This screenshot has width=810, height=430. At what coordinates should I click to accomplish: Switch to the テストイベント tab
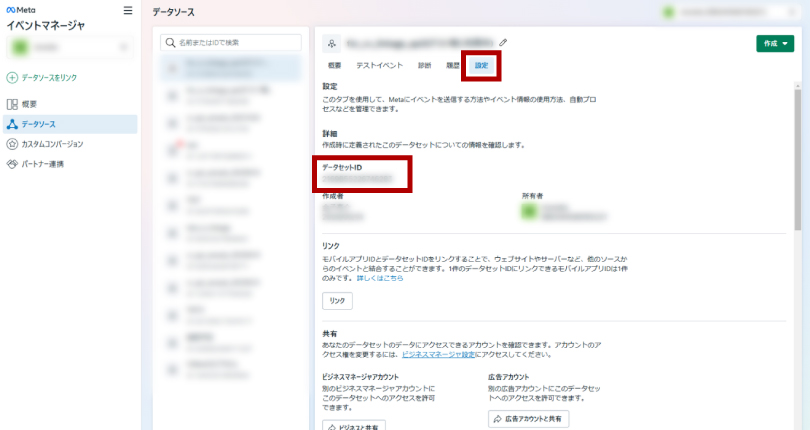point(379,66)
